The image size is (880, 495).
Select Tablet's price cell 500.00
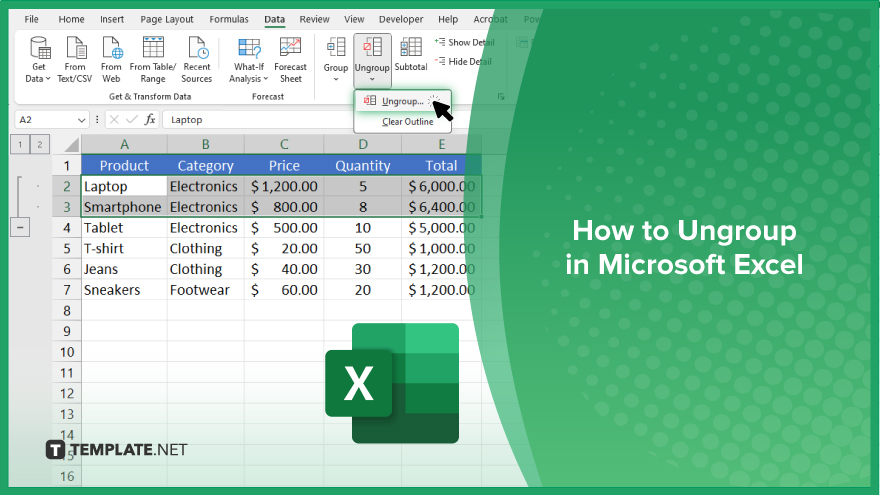pyautogui.click(x=284, y=228)
